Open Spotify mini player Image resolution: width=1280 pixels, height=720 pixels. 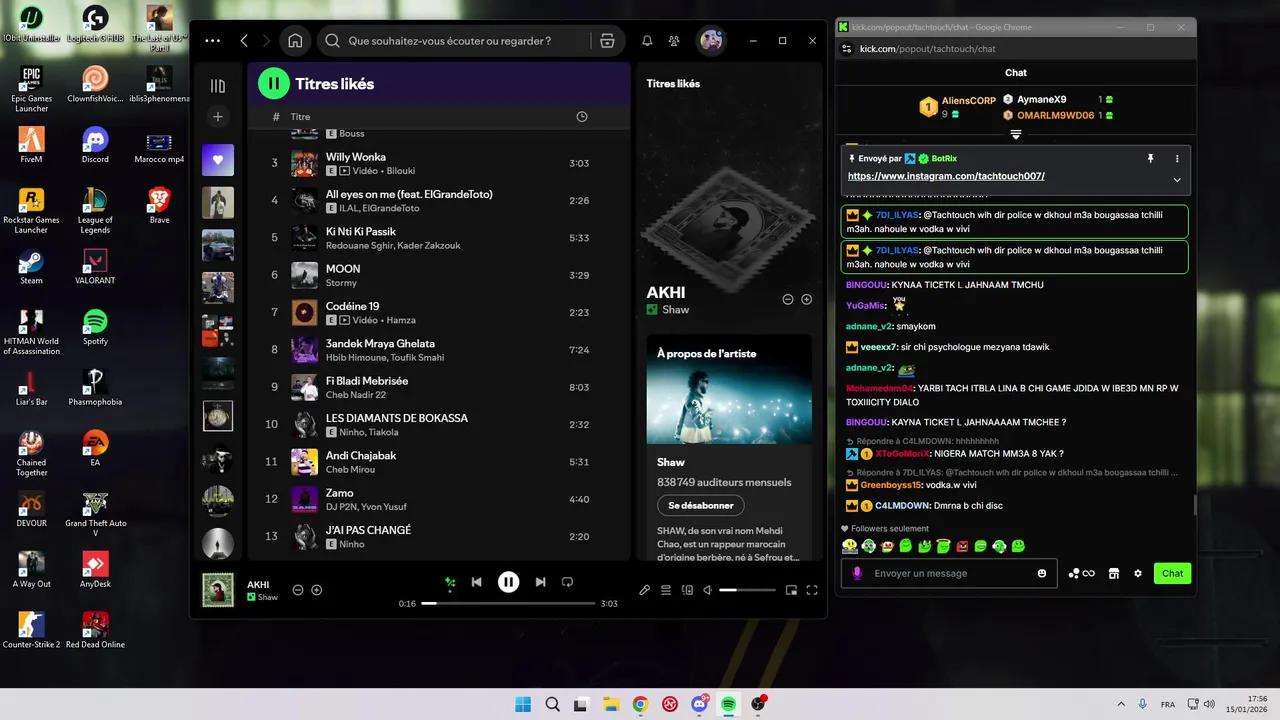791,590
